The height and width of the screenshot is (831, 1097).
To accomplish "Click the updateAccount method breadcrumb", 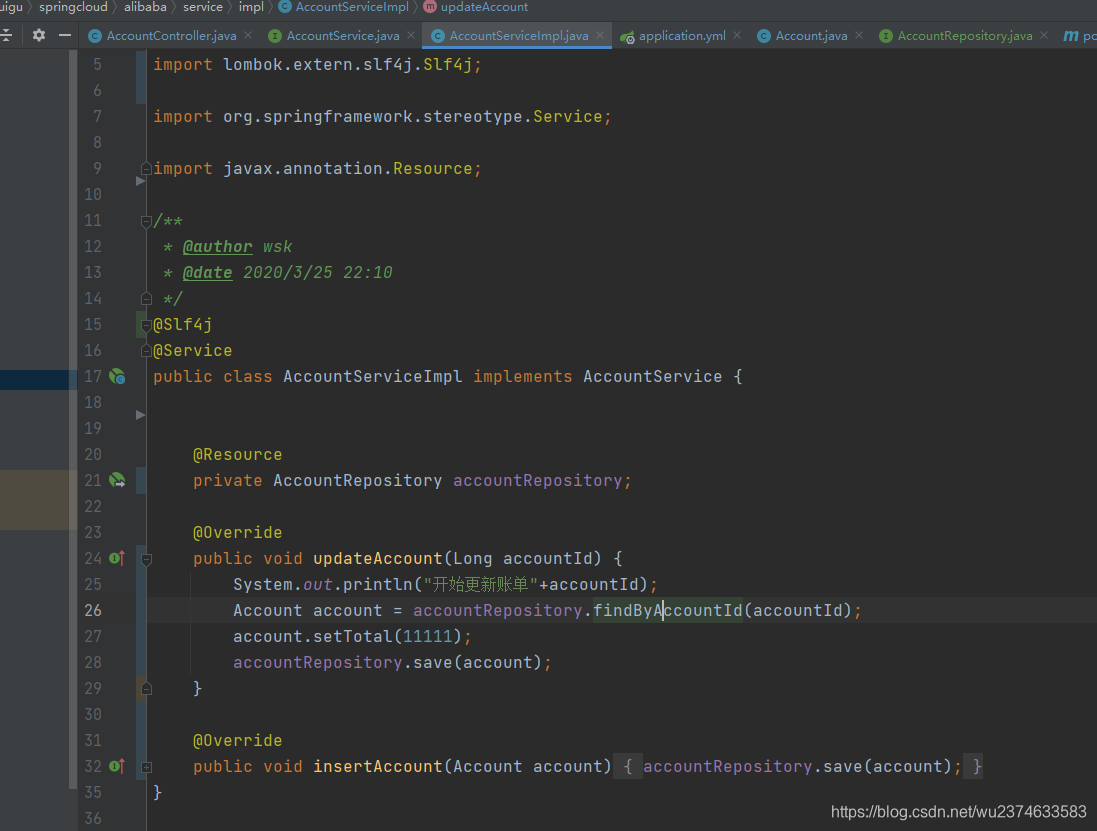I will (484, 7).
